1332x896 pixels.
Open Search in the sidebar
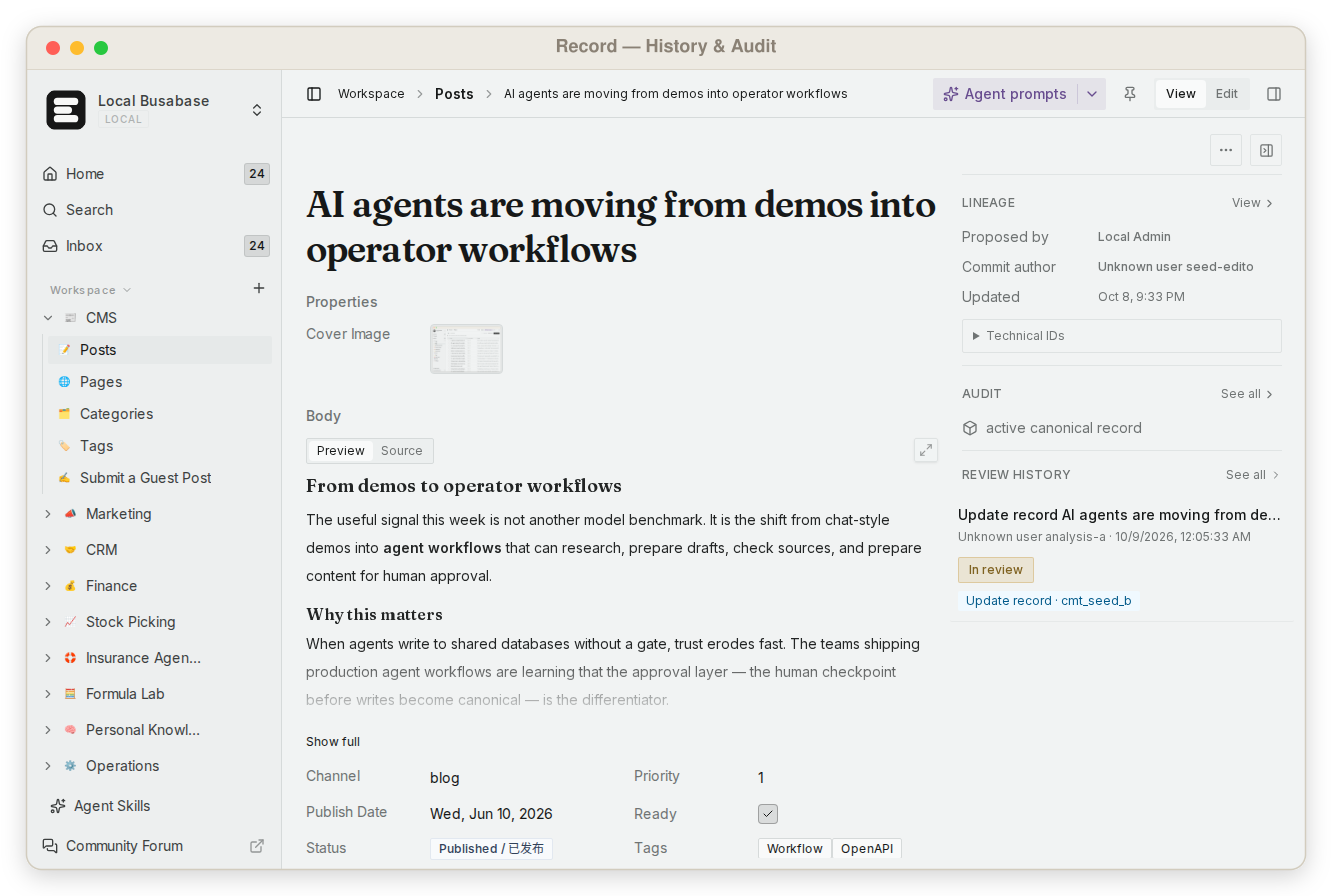[x=156, y=210]
